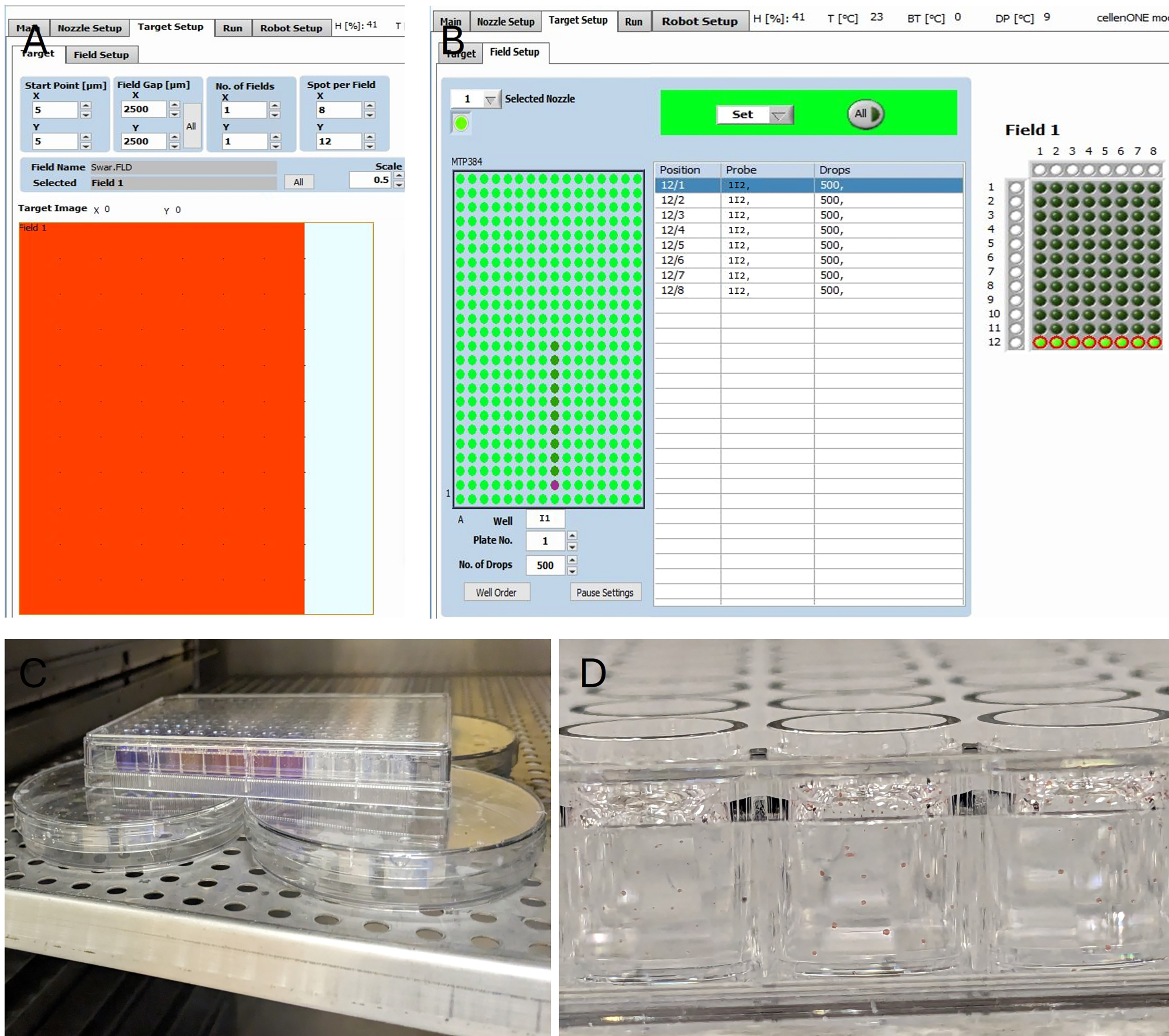
Task: Open the Robot Setup tab
Action: (700, 21)
